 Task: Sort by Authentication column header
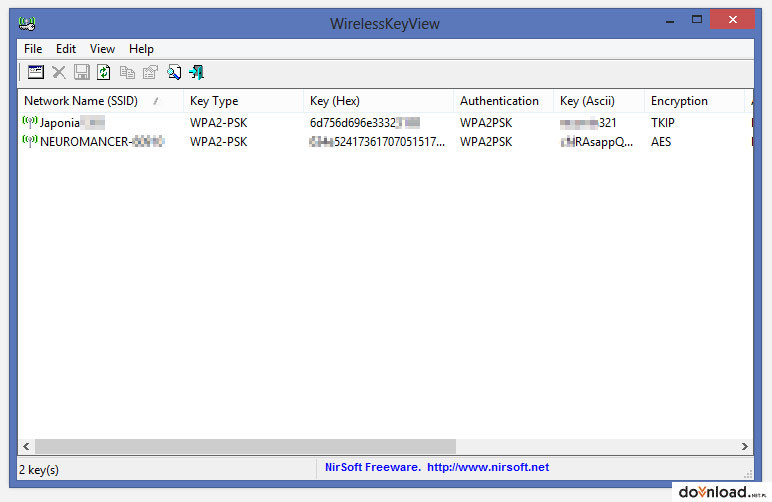[x=503, y=101]
